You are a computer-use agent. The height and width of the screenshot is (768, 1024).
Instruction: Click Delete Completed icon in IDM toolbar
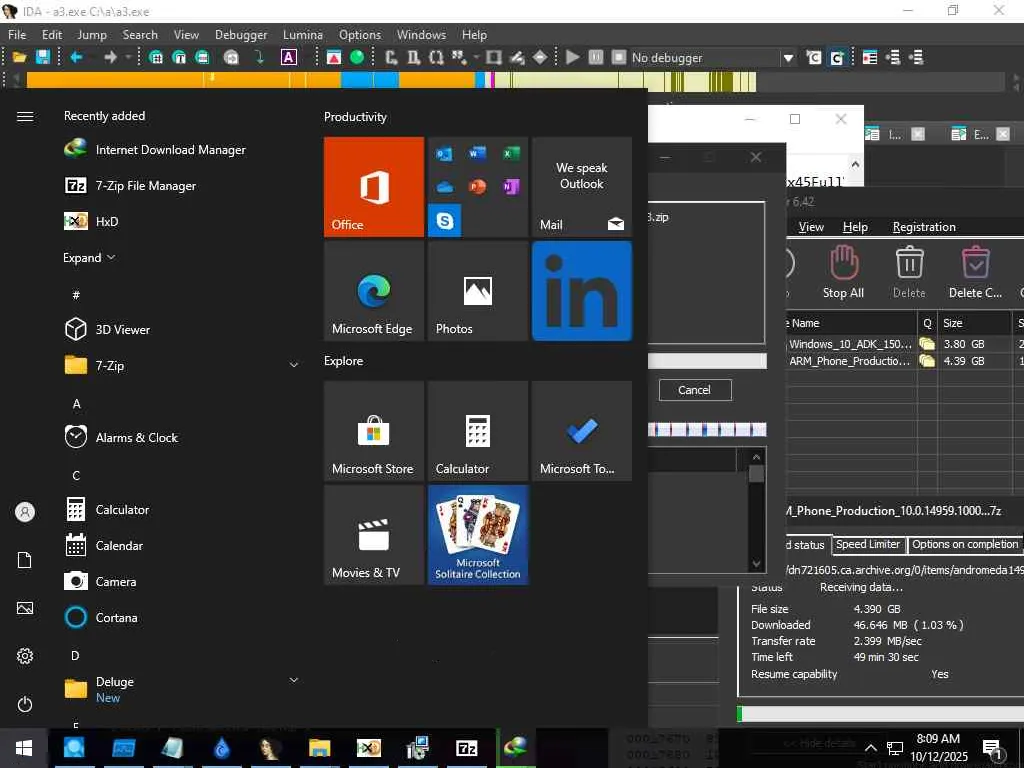[975, 272]
